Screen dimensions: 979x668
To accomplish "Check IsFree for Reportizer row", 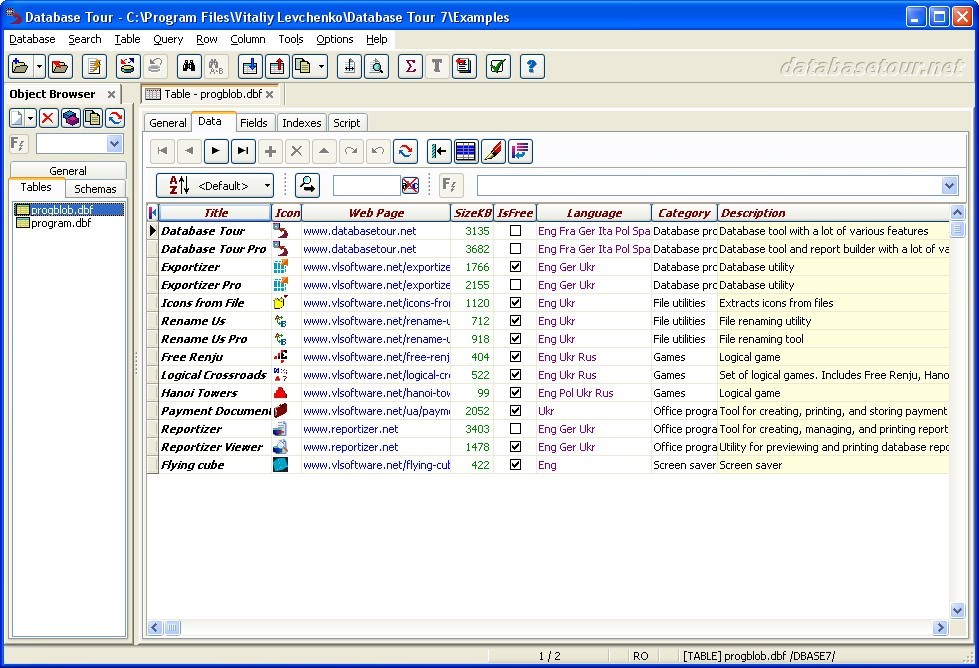I will (515, 429).
